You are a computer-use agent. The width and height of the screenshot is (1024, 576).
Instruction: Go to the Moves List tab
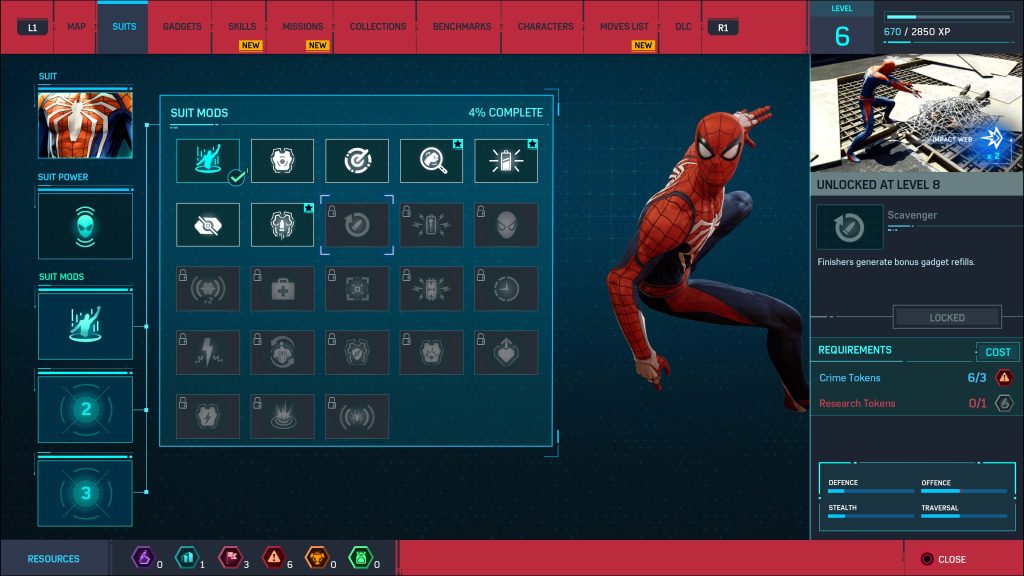tap(624, 27)
